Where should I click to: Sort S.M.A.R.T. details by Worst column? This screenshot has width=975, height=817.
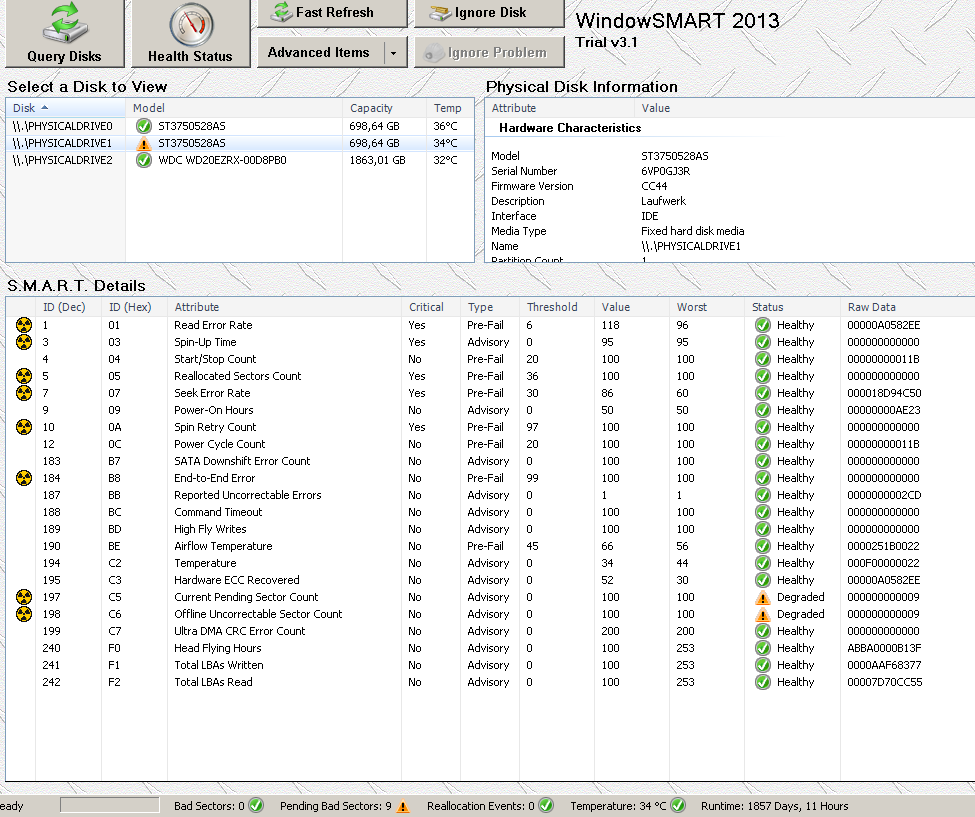coord(707,307)
